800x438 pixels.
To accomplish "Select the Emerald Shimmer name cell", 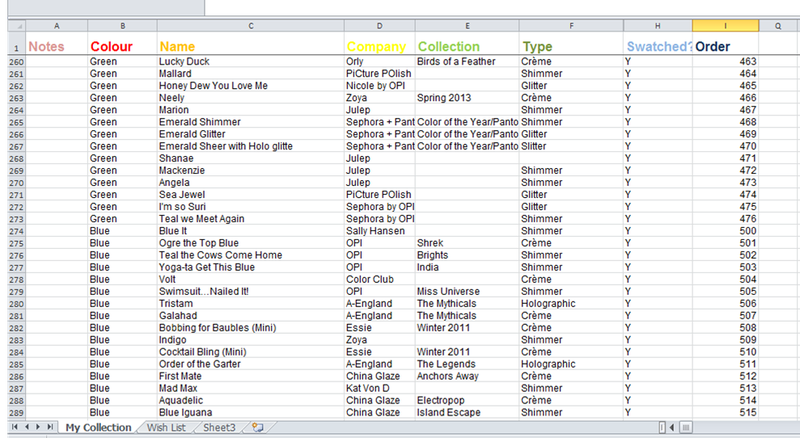I will (251, 122).
